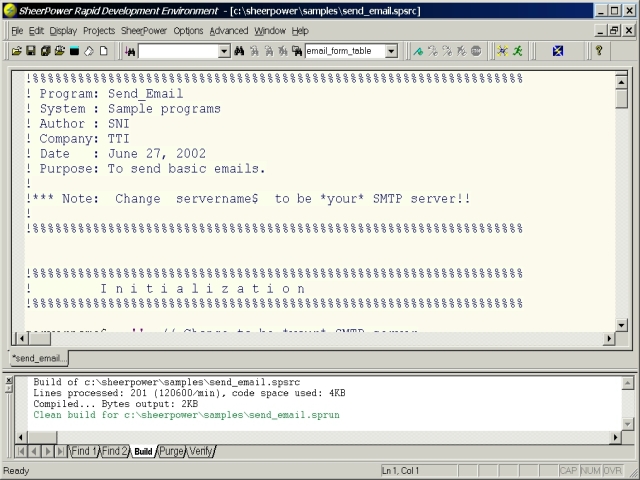Viewport: 640px width, 480px height.
Task: Click the first-tab navigation arrow
Action: click(x=21, y=451)
